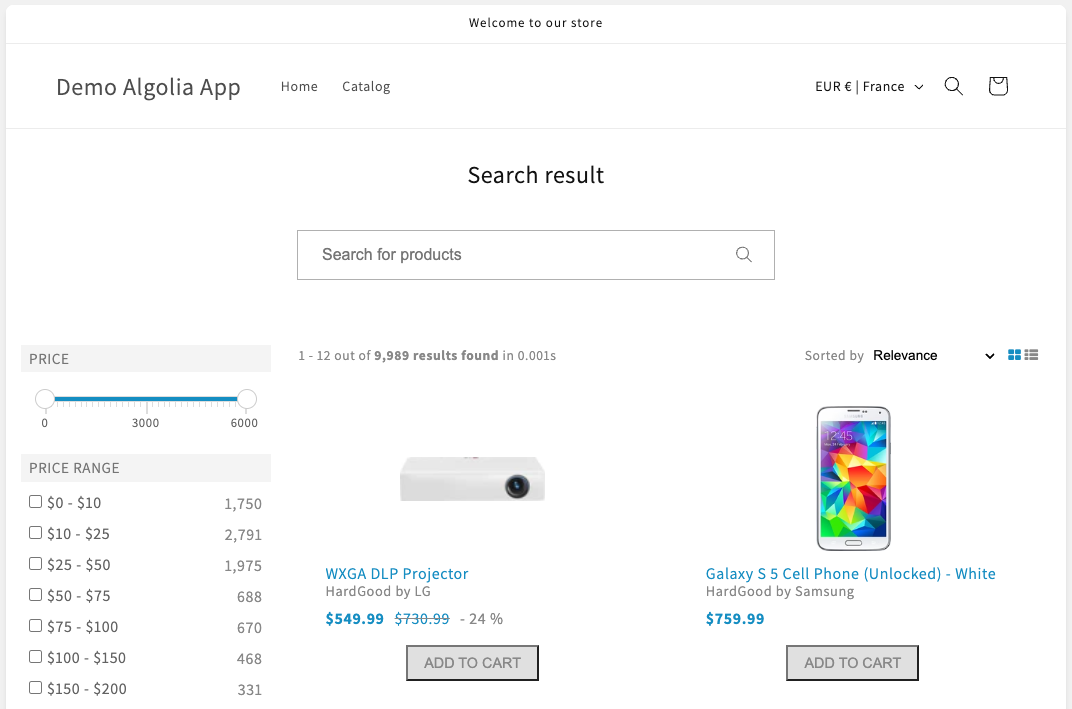The width and height of the screenshot is (1072, 709).
Task: Expand the country selector chevron
Action: [921, 87]
